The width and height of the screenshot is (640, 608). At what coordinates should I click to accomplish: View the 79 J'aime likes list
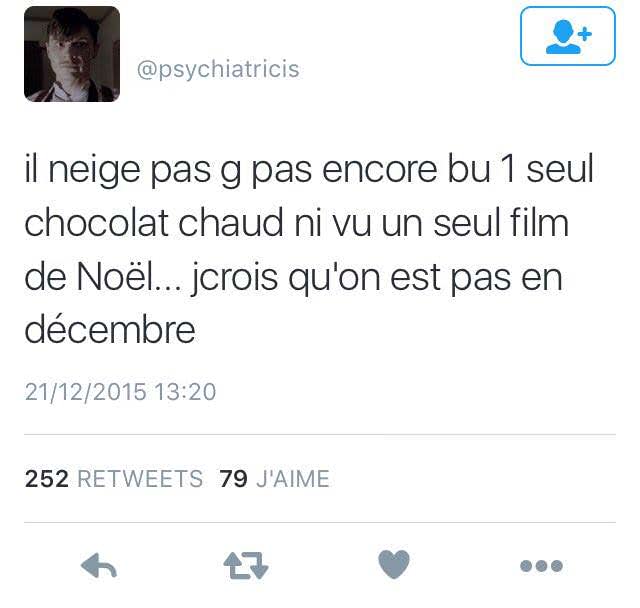(x=274, y=478)
